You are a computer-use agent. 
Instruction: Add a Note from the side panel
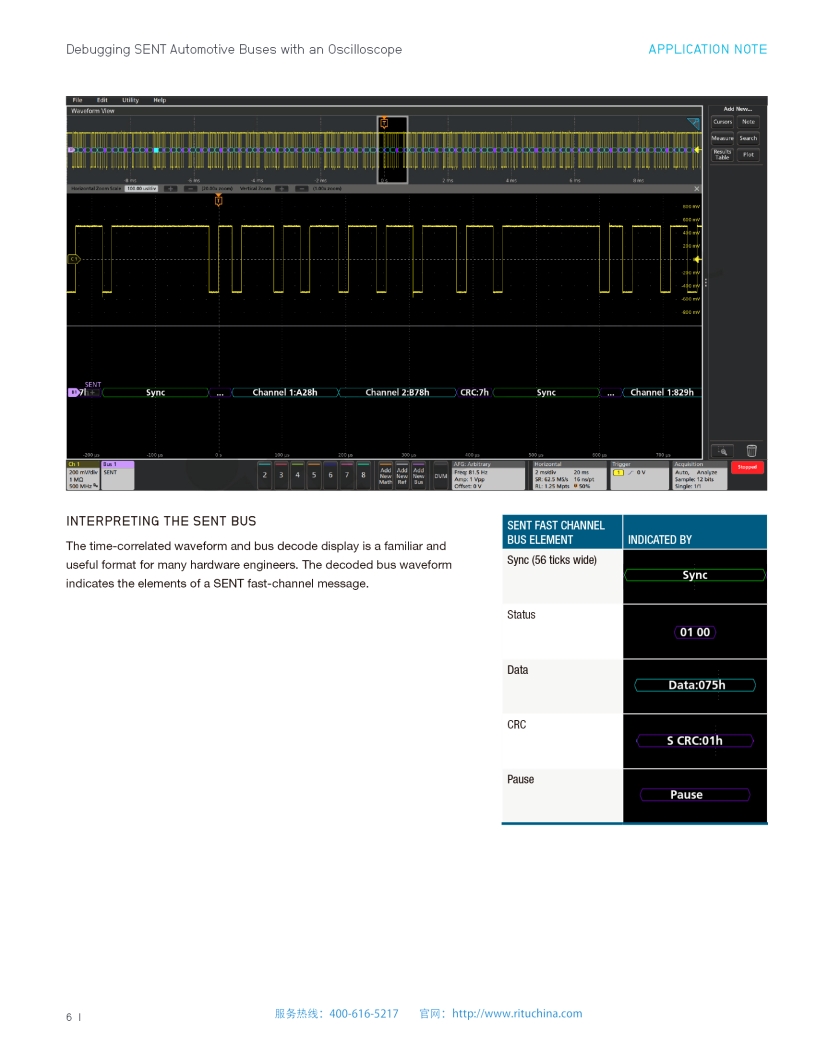tap(748, 122)
